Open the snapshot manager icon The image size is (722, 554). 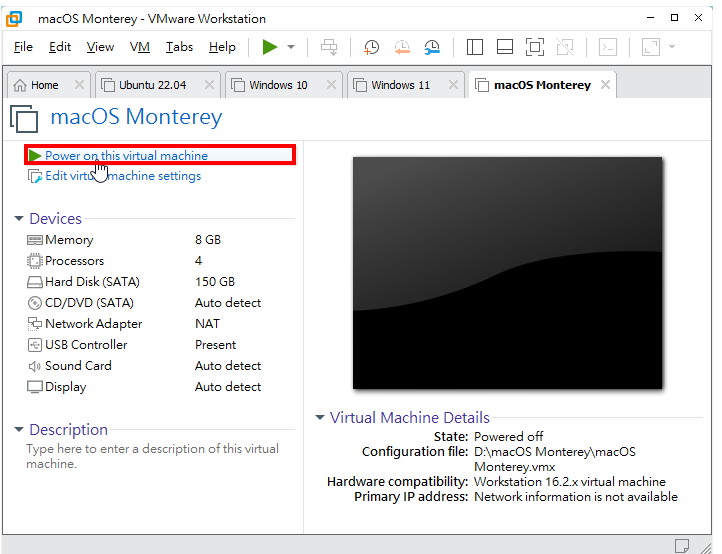(x=432, y=47)
